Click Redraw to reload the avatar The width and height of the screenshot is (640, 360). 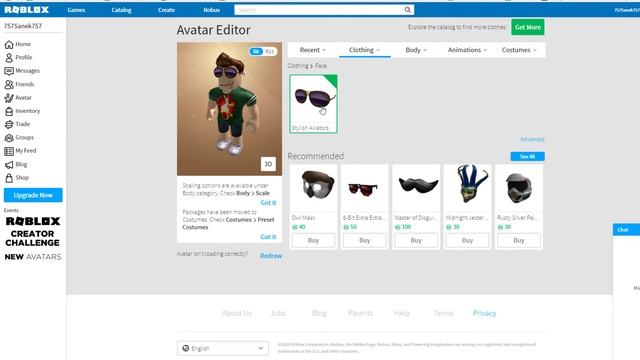[x=271, y=256]
